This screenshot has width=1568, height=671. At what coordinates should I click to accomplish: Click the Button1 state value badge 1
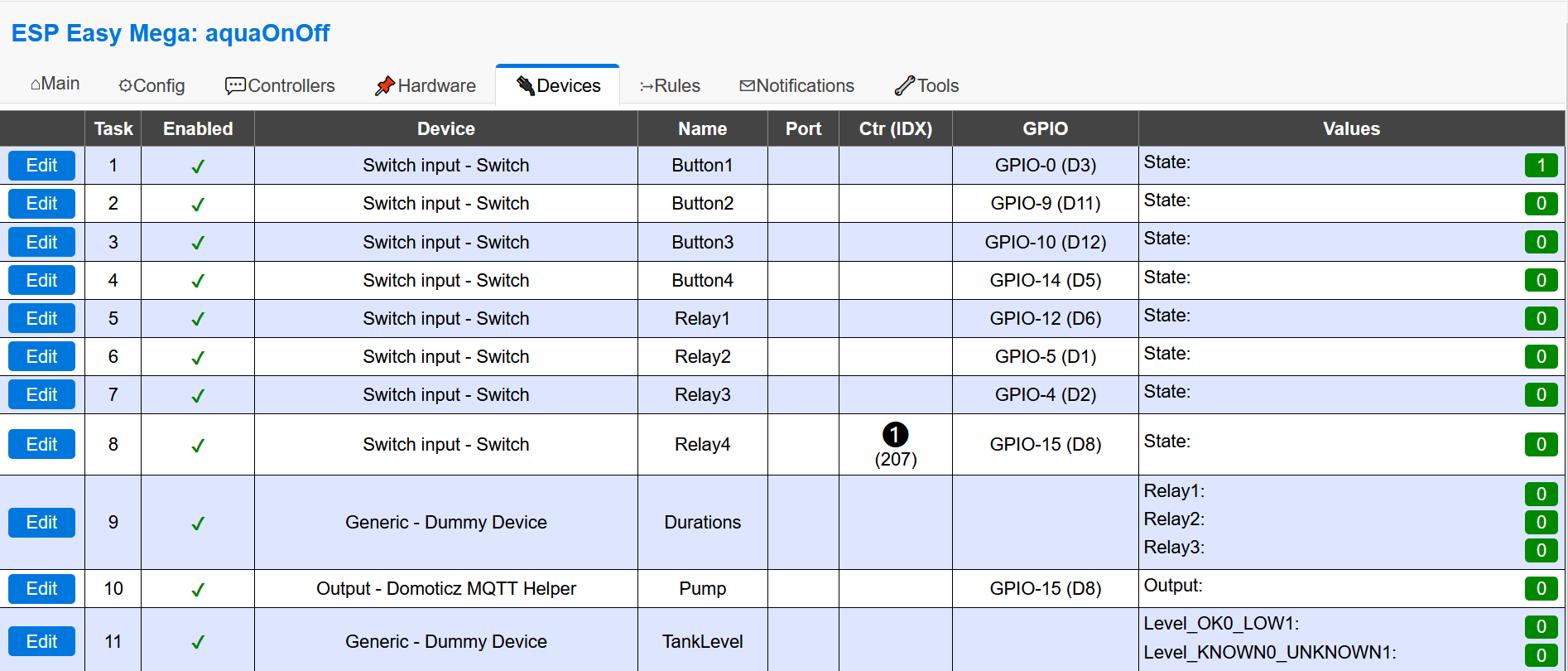tap(1541, 166)
